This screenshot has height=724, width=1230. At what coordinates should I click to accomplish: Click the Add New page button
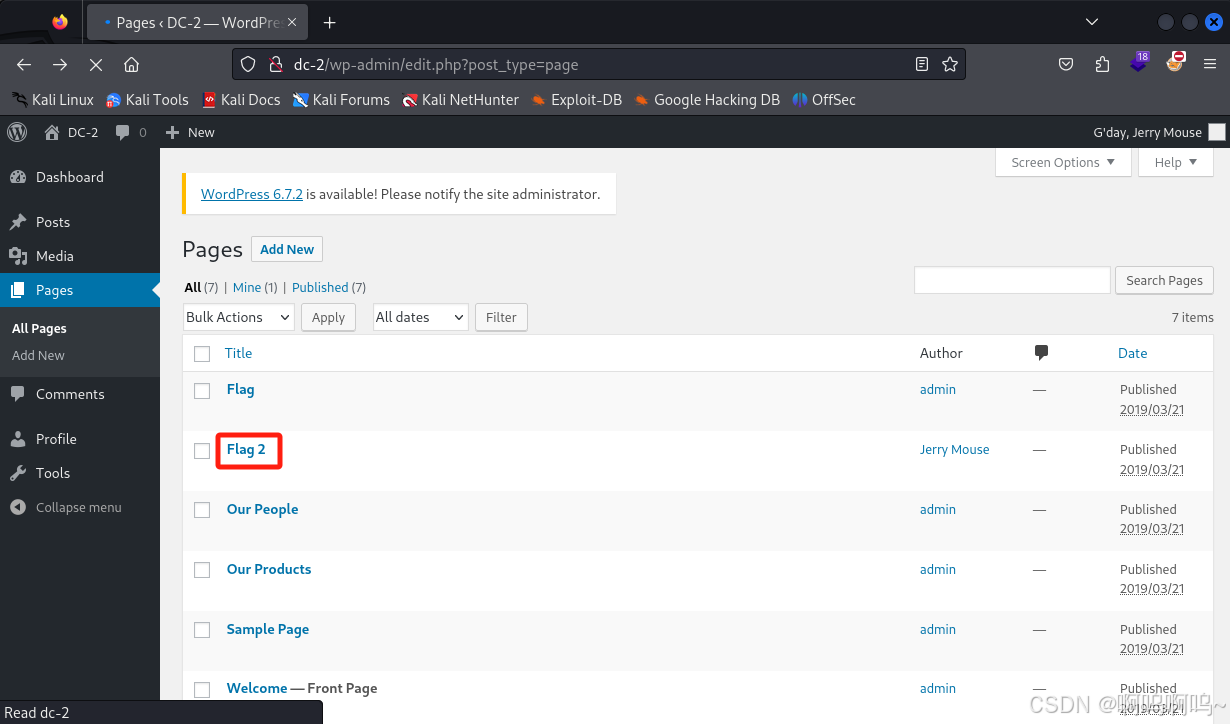(287, 249)
